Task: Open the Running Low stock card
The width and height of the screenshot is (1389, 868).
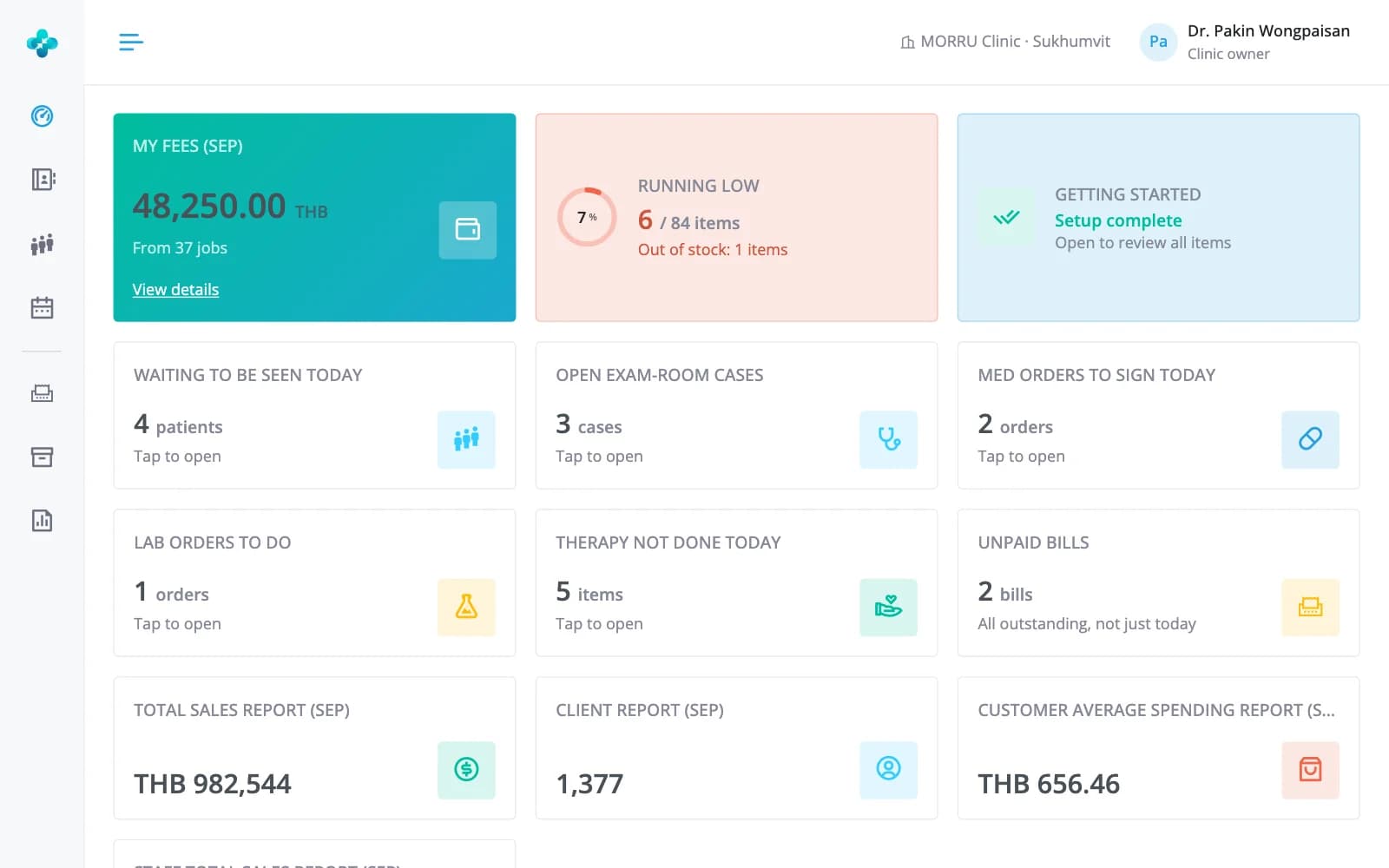Action: [x=736, y=217]
